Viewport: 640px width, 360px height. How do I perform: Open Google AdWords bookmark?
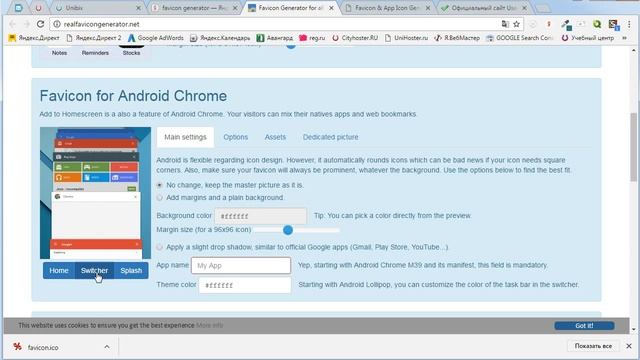click(156, 38)
